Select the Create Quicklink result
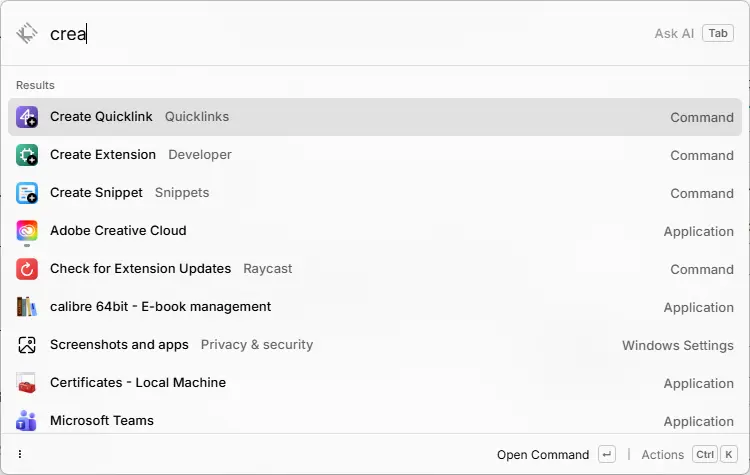This screenshot has height=475, width=750. pyautogui.click(x=375, y=117)
